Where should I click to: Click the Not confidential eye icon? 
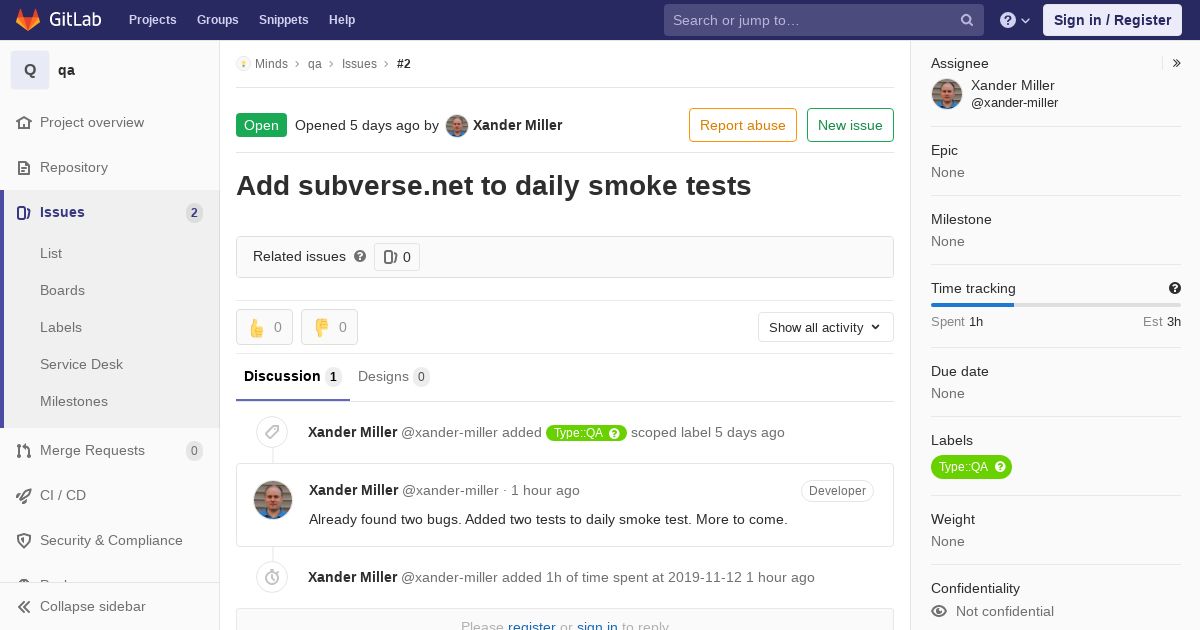pyautogui.click(x=939, y=611)
